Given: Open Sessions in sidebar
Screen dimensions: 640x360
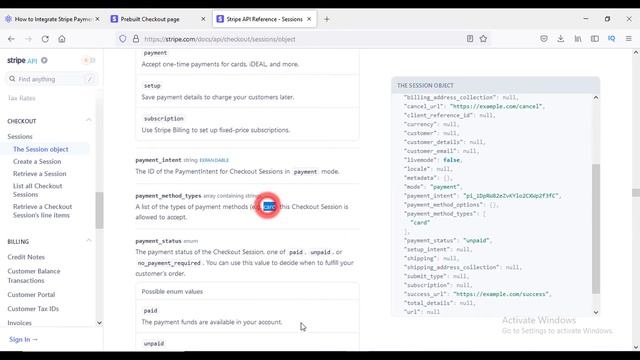Looking at the screenshot, I should tap(20, 136).
